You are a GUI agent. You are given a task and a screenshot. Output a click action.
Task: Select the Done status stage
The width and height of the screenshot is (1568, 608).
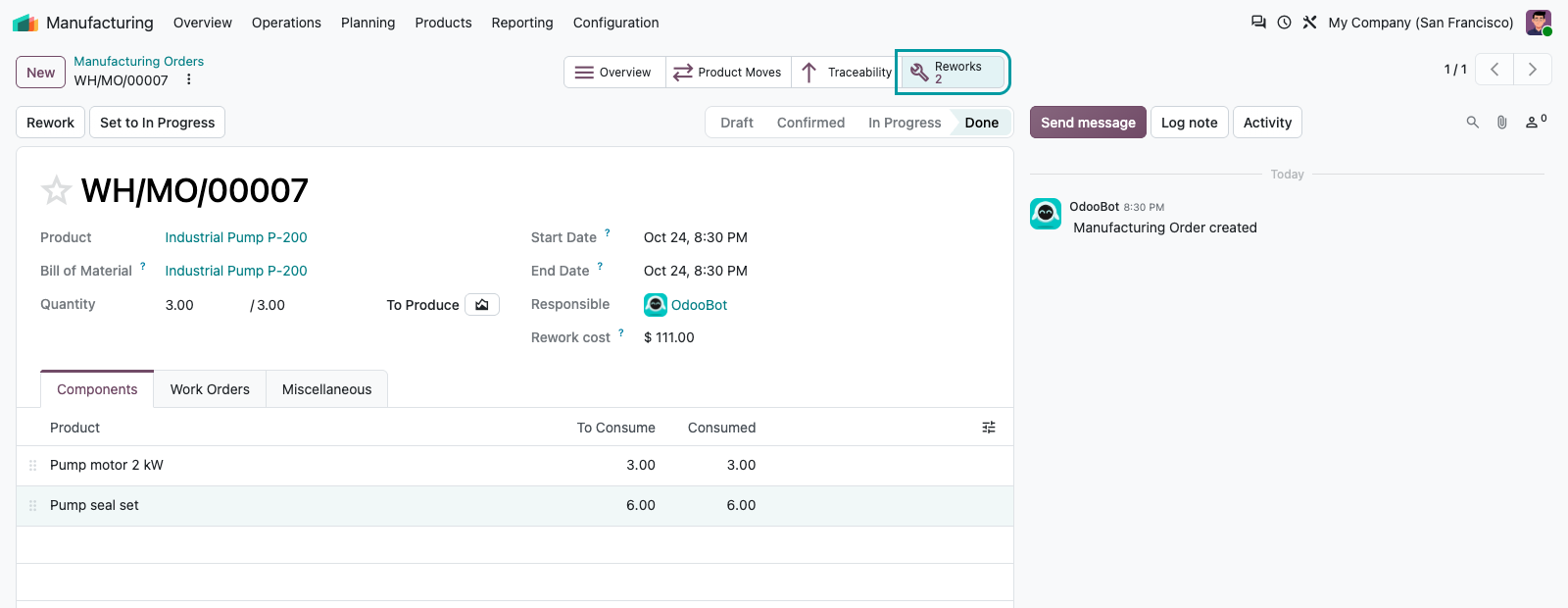click(x=981, y=123)
